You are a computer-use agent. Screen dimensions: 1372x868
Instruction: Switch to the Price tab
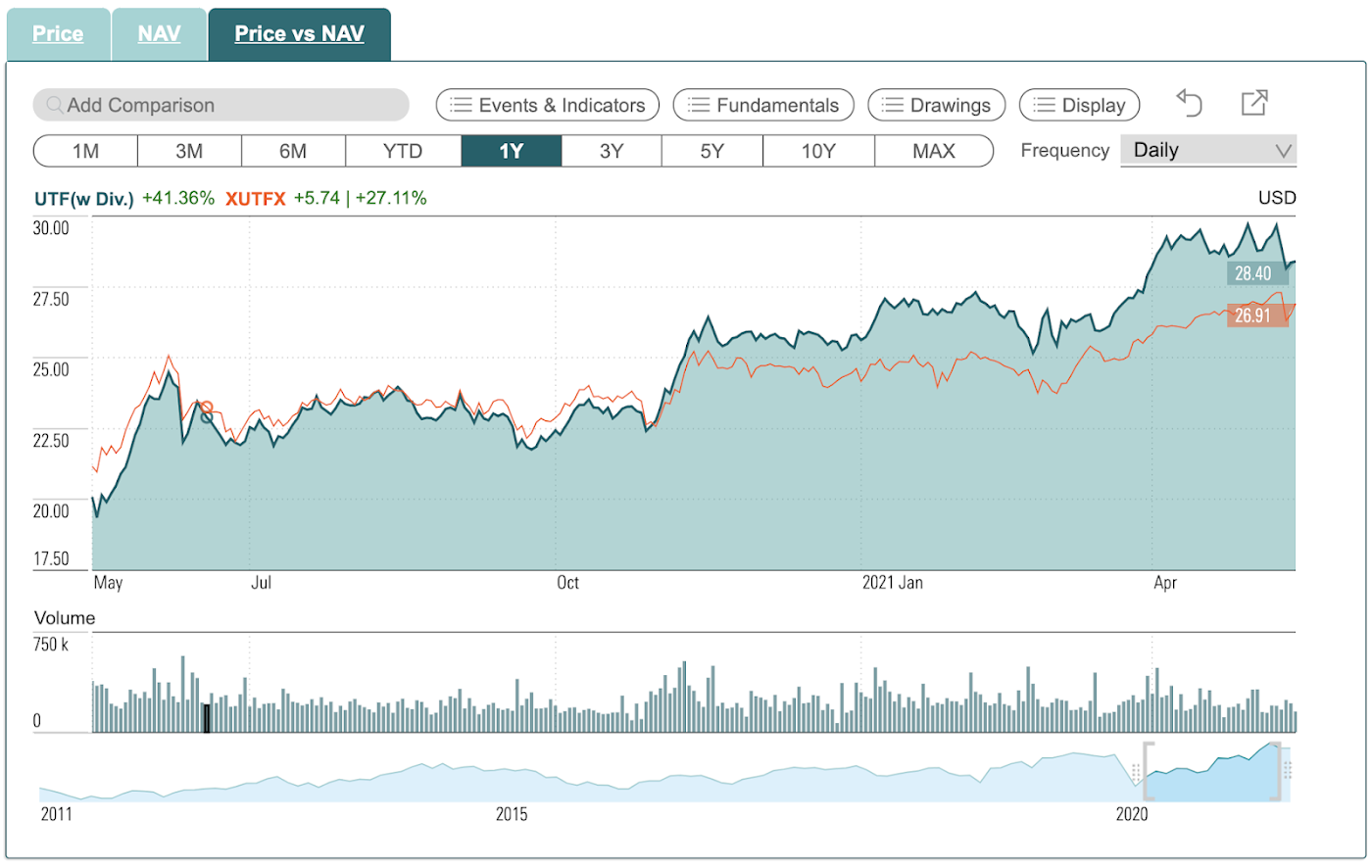click(58, 33)
